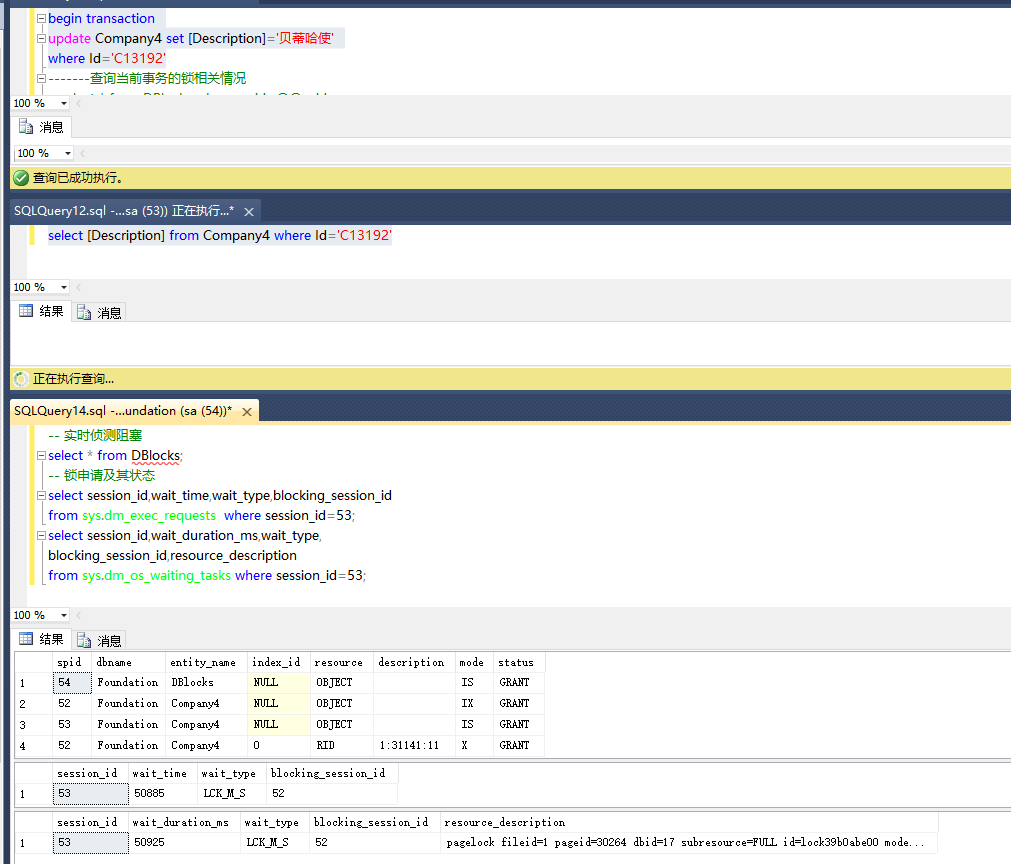Click row header 4 in first results grid
Screen dimensions: 1011x864
coord(33,746)
